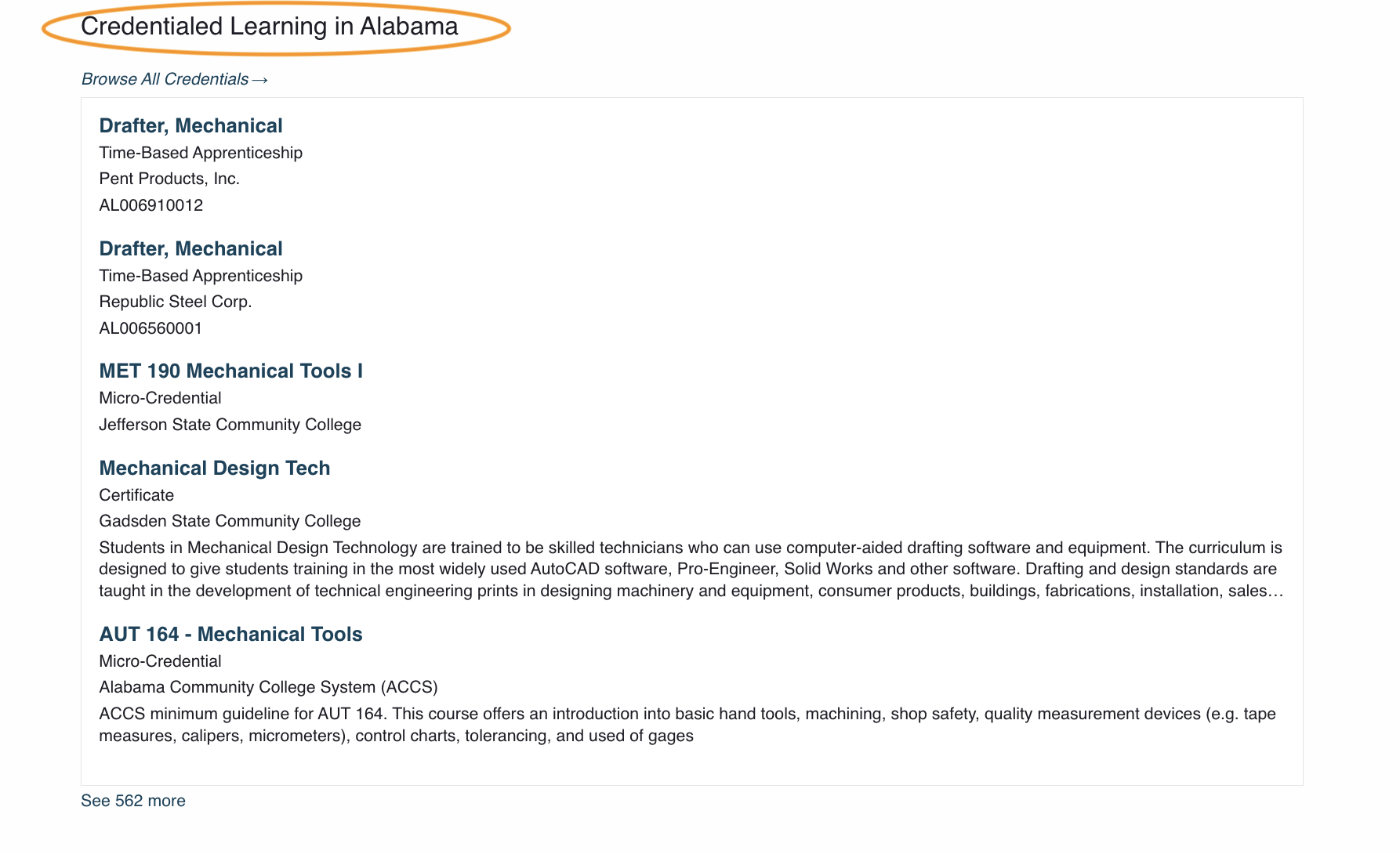Click Gadsden State Community College text

(230, 521)
